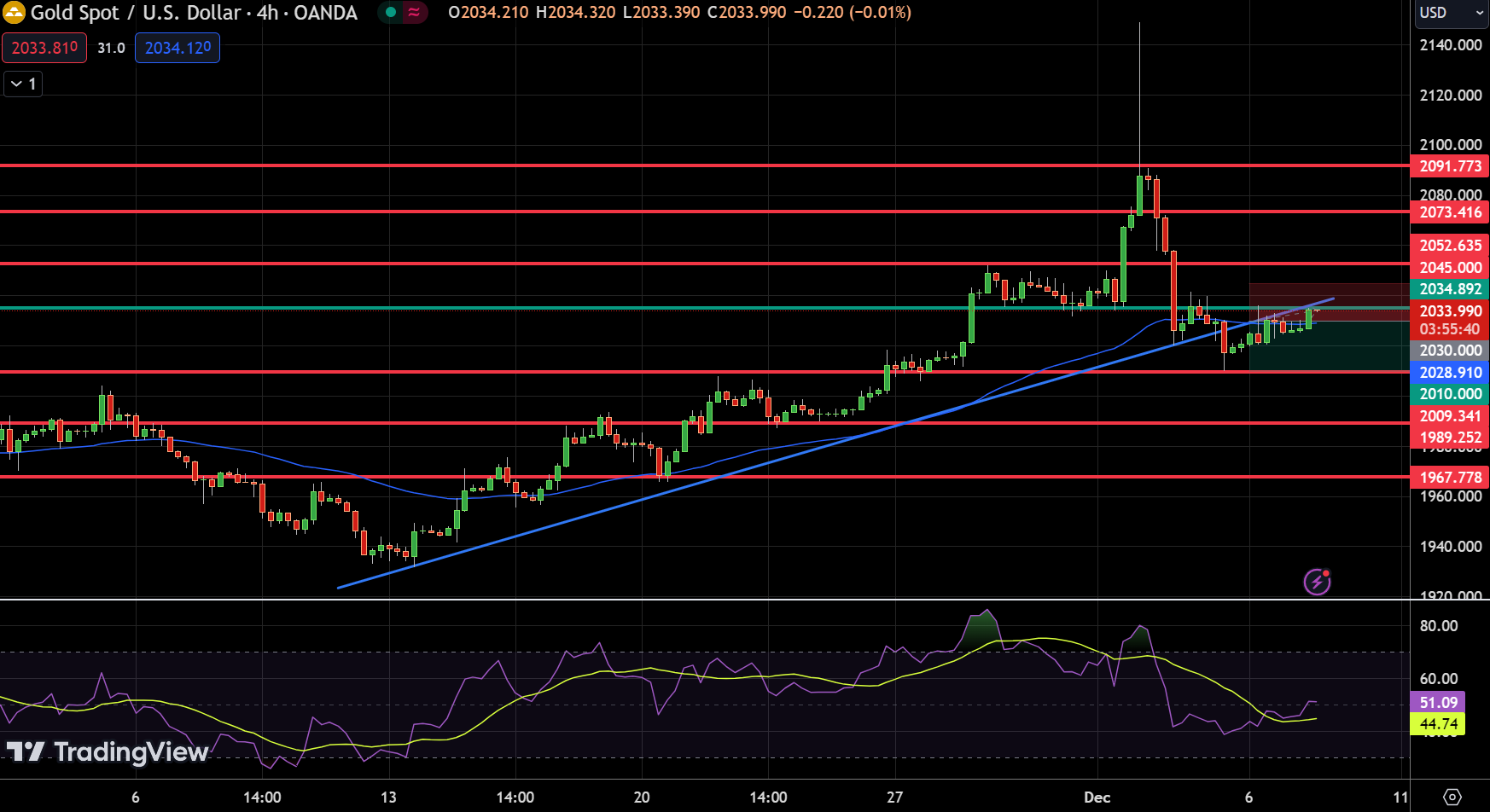
Task: Click the green 2034.892 price label
Action: tap(1450, 289)
